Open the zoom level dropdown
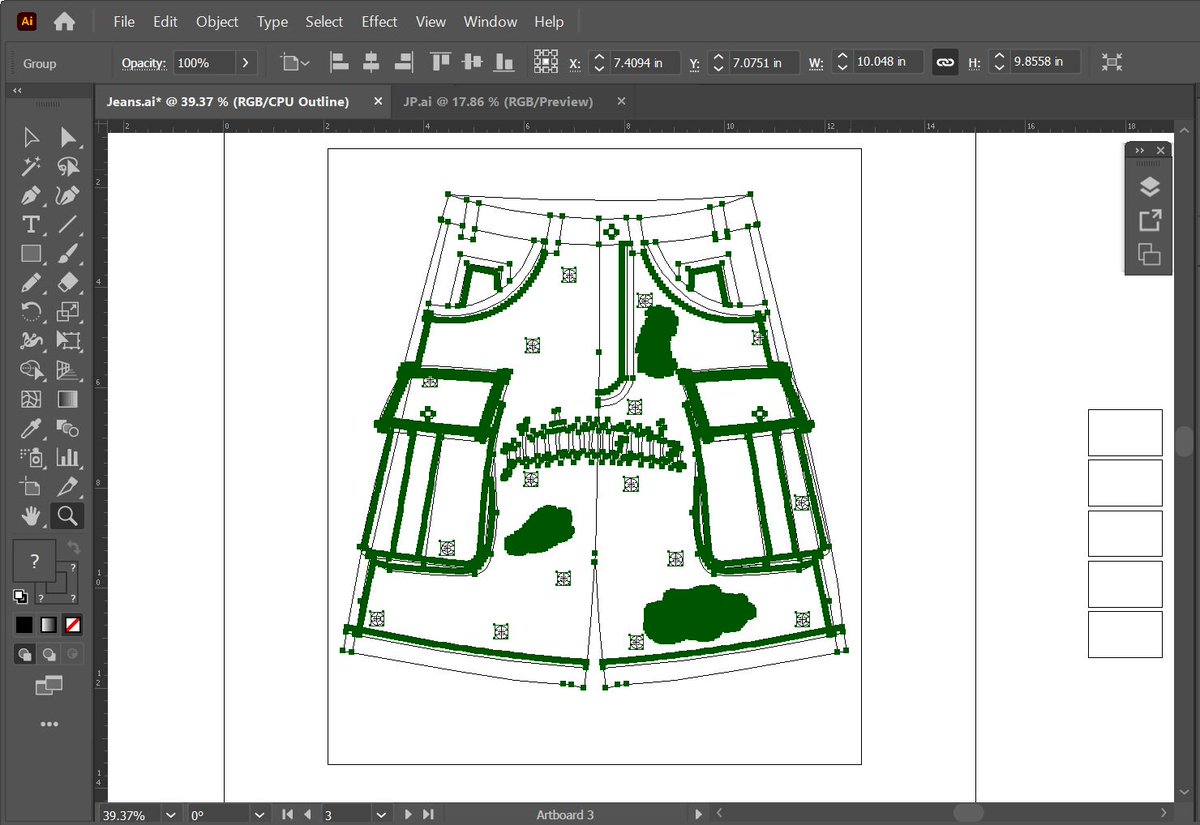1200x825 pixels. point(170,815)
